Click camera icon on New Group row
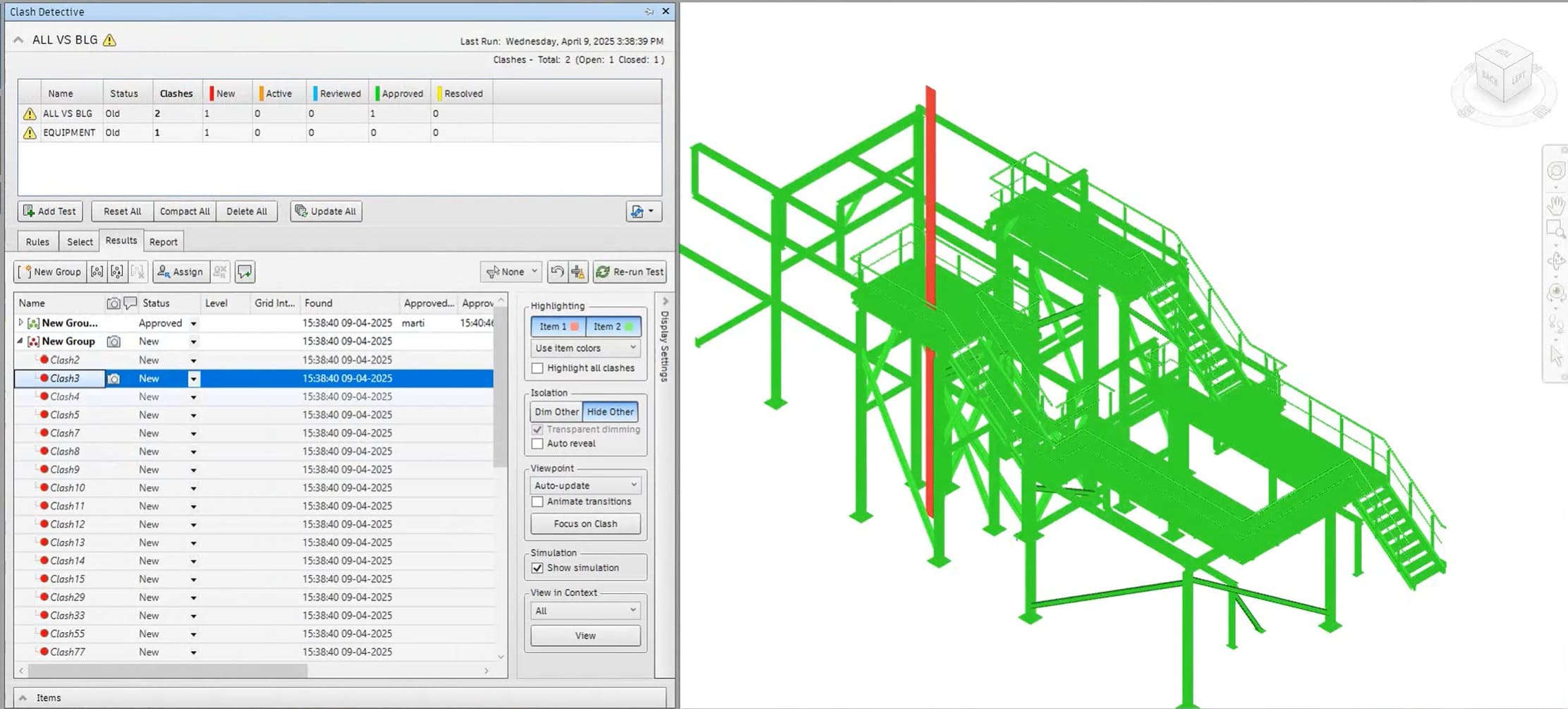 click(x=114, y=341)
